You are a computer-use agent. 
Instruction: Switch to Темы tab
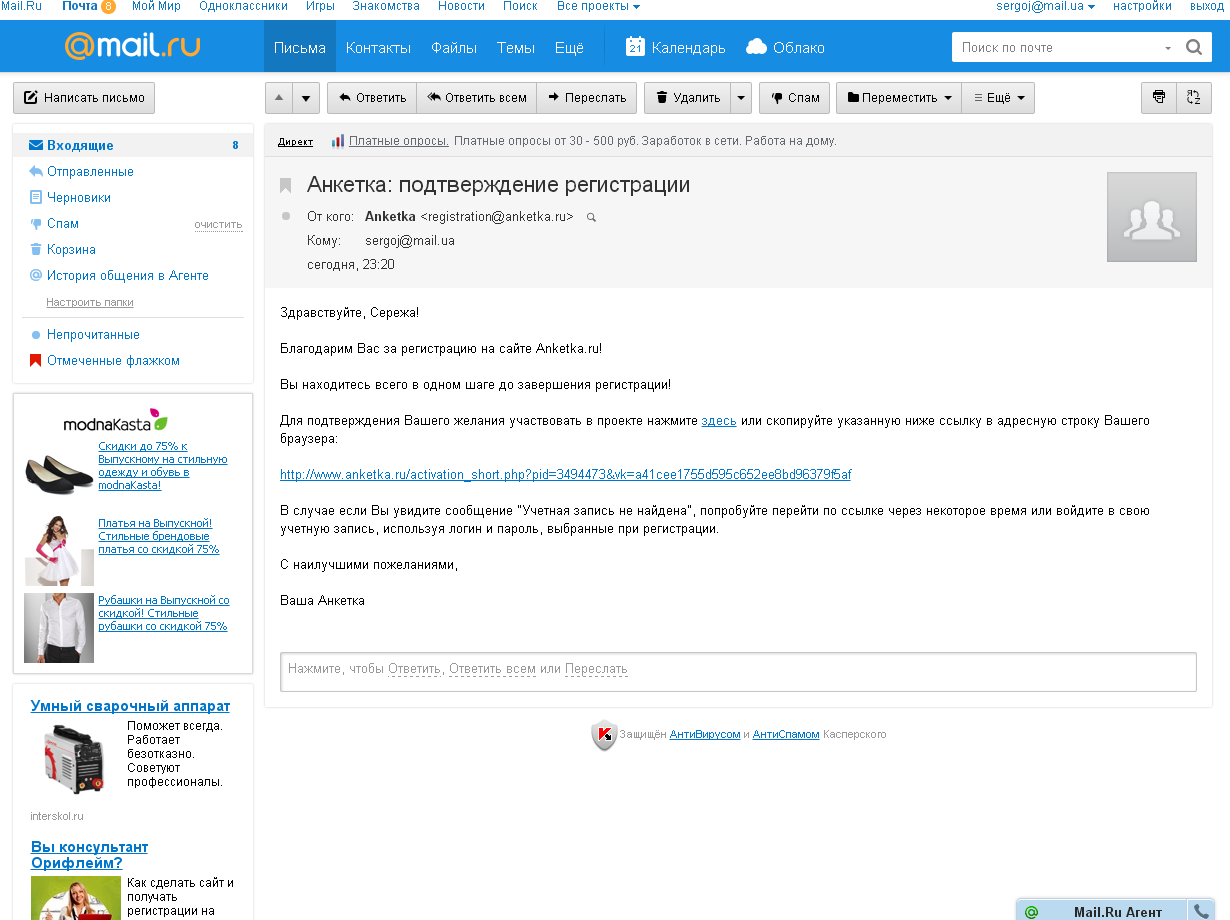516,47
